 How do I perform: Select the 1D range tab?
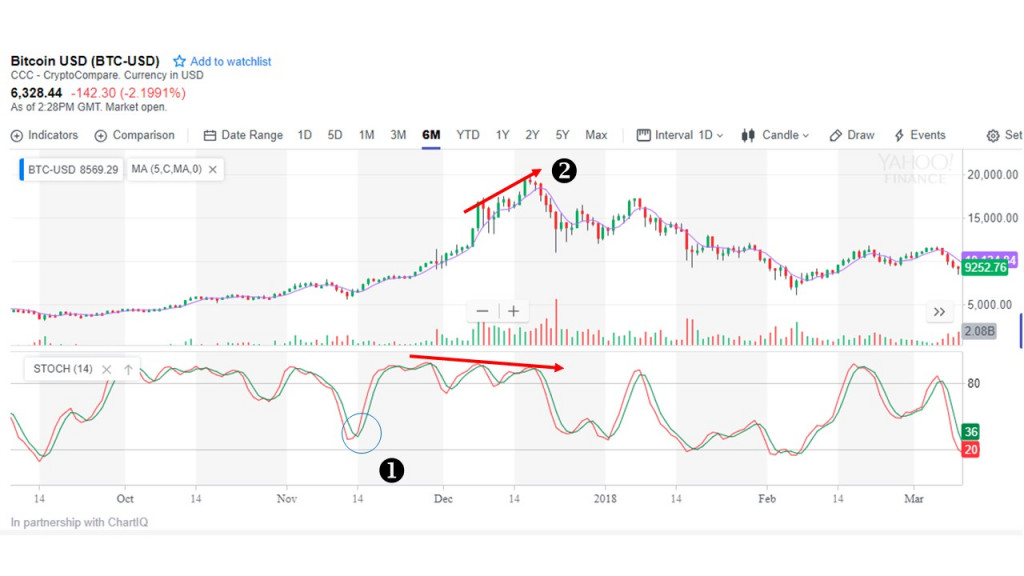(x=304, y=135)
